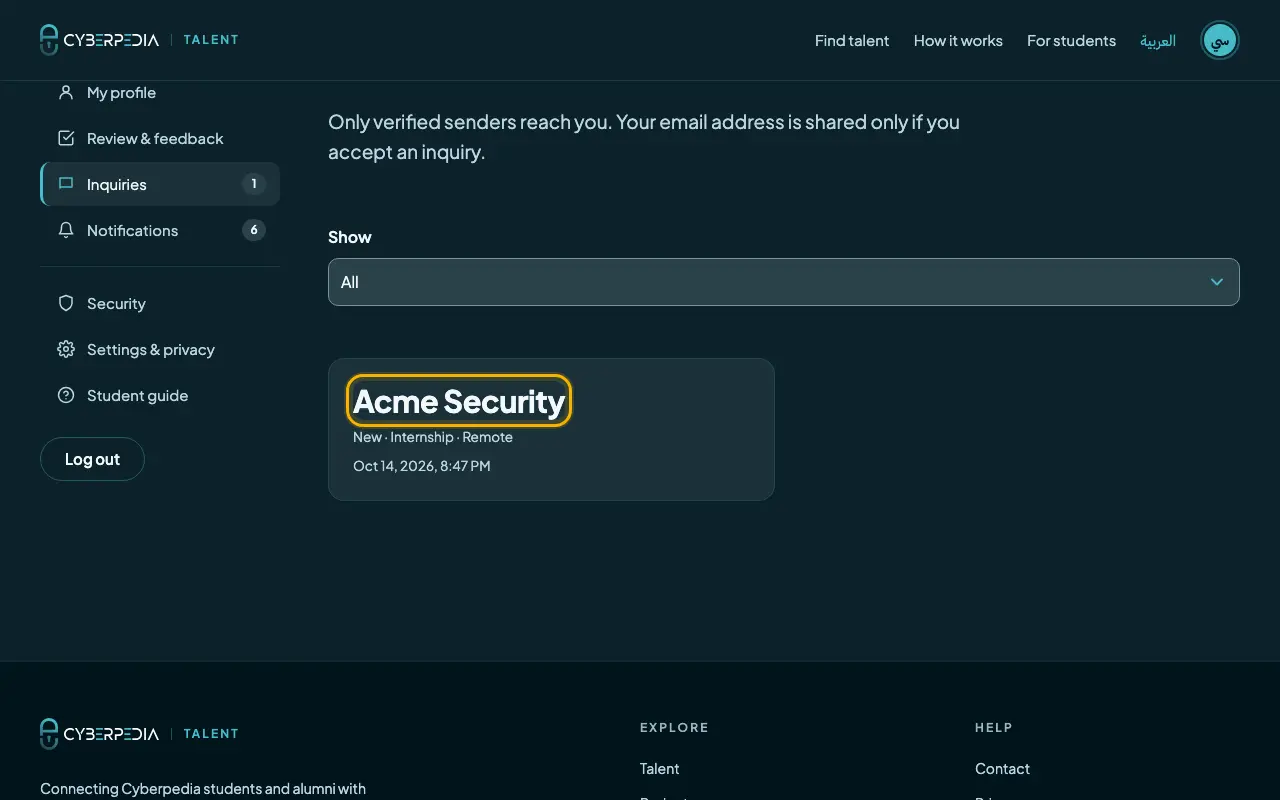This screenshot has width=1280, height=800.
Task: Go to Find talent page
Action: tap(852, 40)
